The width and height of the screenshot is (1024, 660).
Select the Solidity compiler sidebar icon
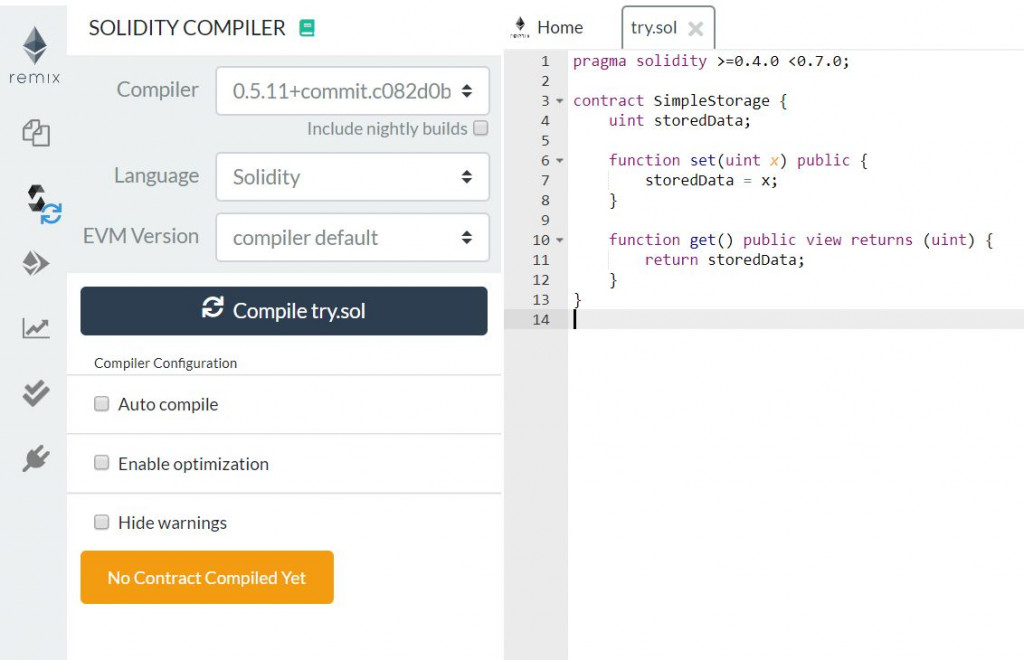[44, 204]
